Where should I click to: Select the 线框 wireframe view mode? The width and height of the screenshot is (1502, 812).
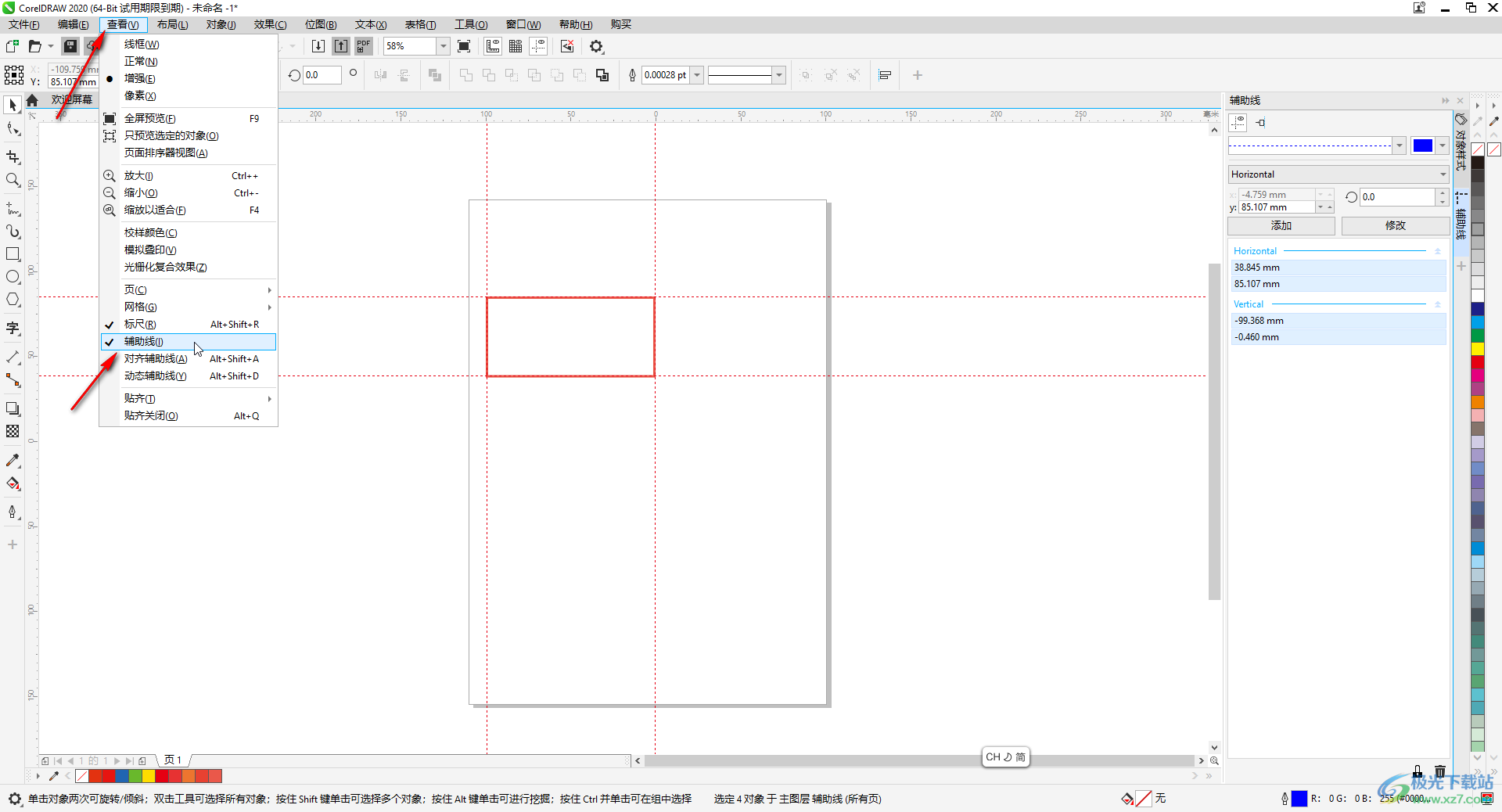click(189, 45)
